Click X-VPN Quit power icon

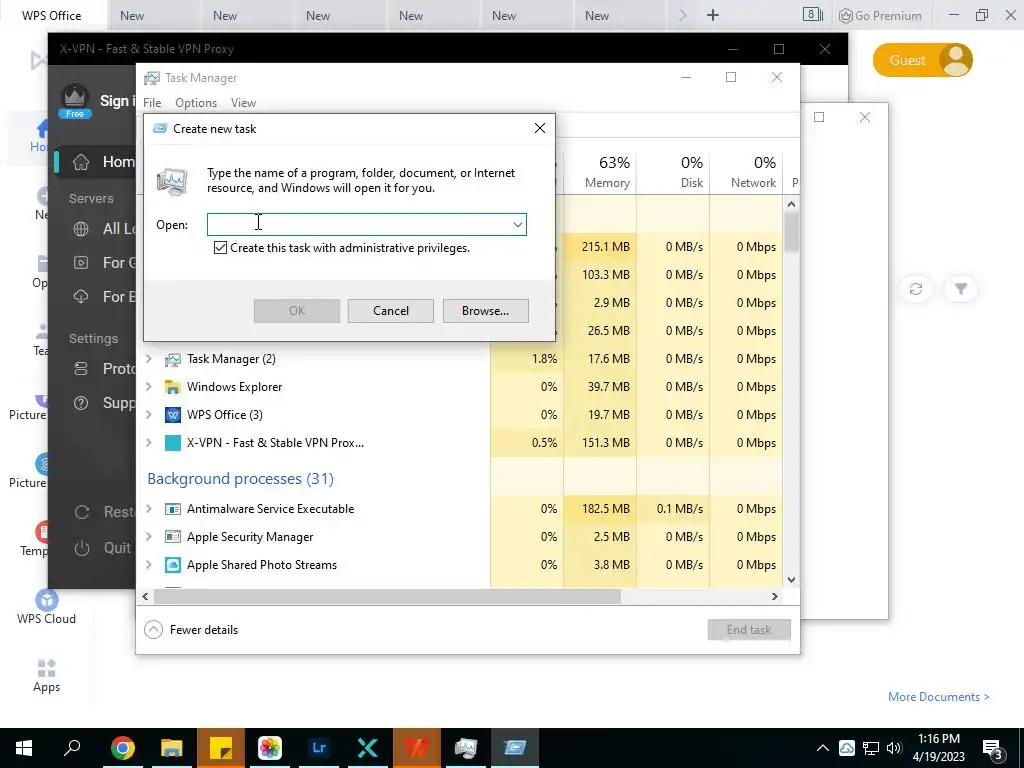tap(82, 548)
